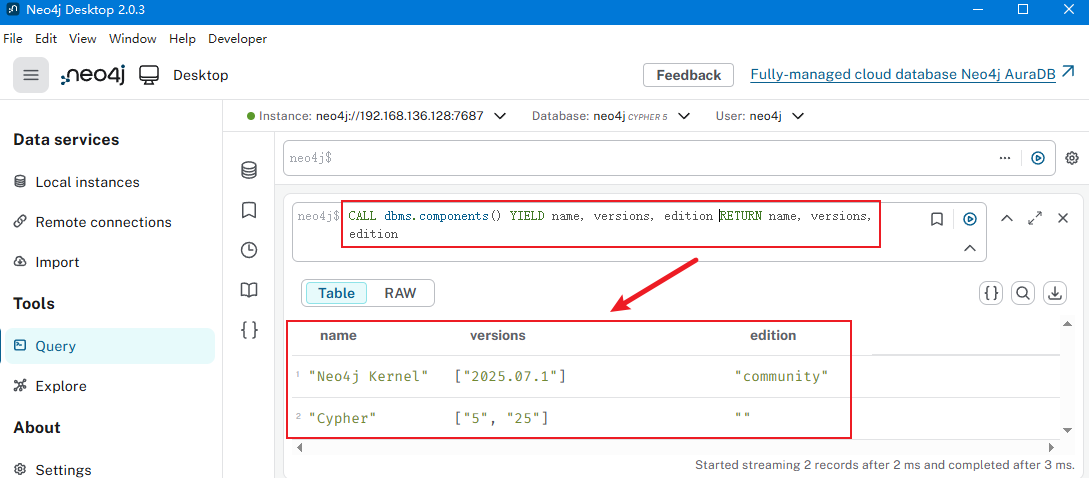The height and width of the screenshot is (478, 1089).
Task: Open the Window menu
Action: tap(133, 39)
